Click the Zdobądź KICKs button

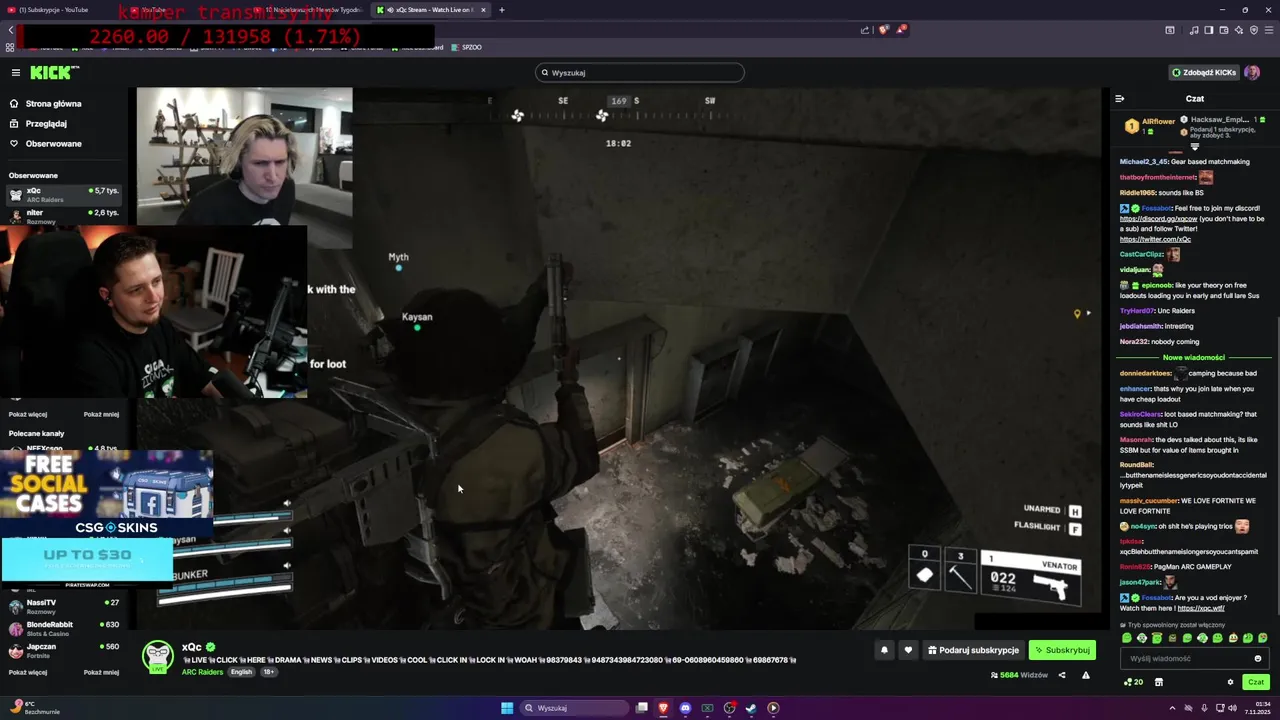point(1205,73)
